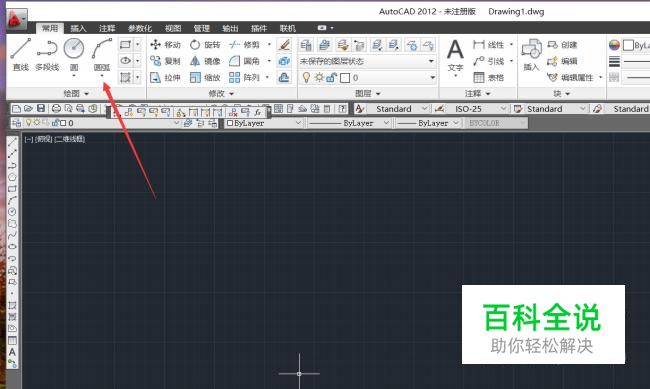Select the 圆弧 (Arc) ribbon tool
The height and width of the screenshot is (389, 650).
point(102,55)
